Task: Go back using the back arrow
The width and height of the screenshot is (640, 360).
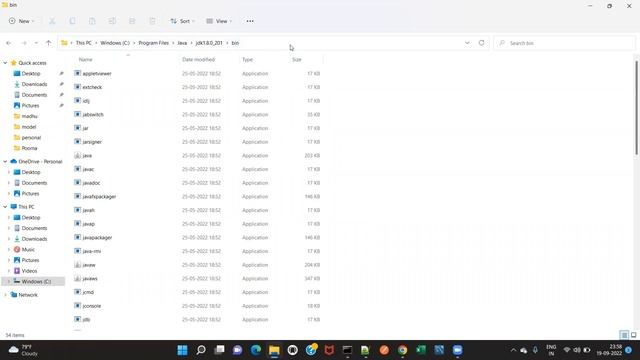Action: tap(9, 43)
